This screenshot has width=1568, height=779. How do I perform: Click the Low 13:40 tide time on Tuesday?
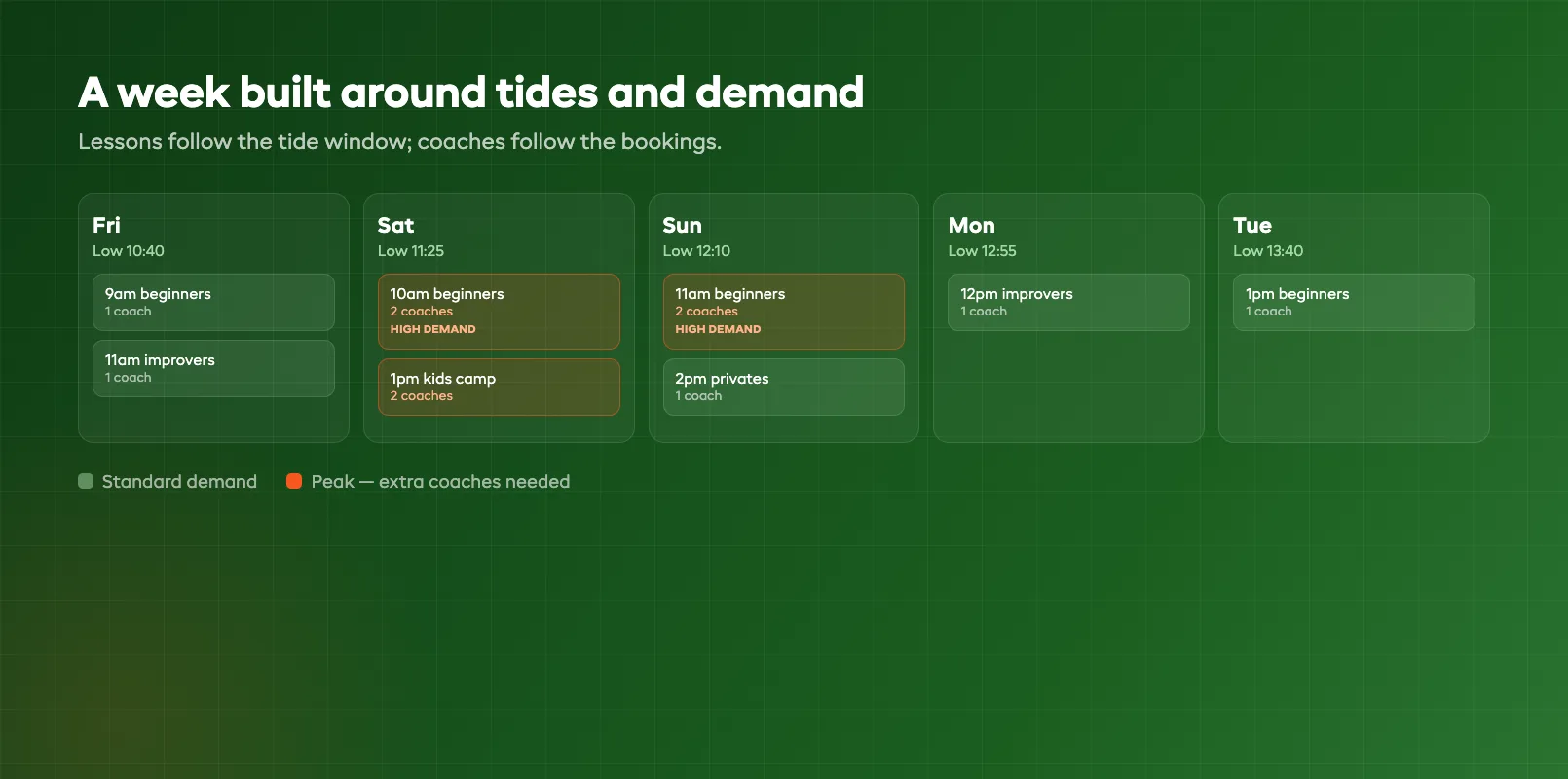[x=1268, y=250]
